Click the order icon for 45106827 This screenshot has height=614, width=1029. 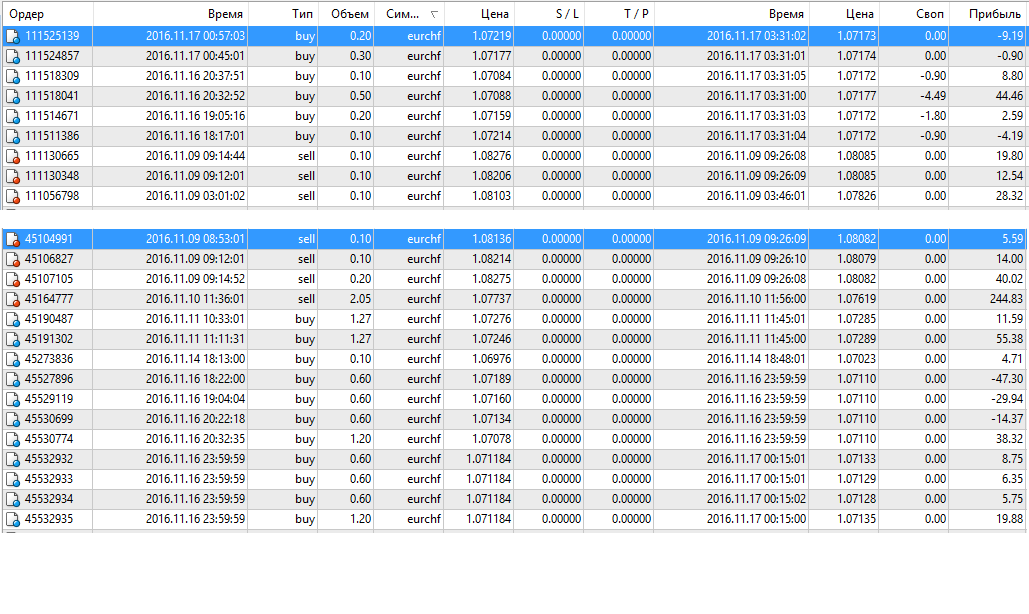coord(12,260)
